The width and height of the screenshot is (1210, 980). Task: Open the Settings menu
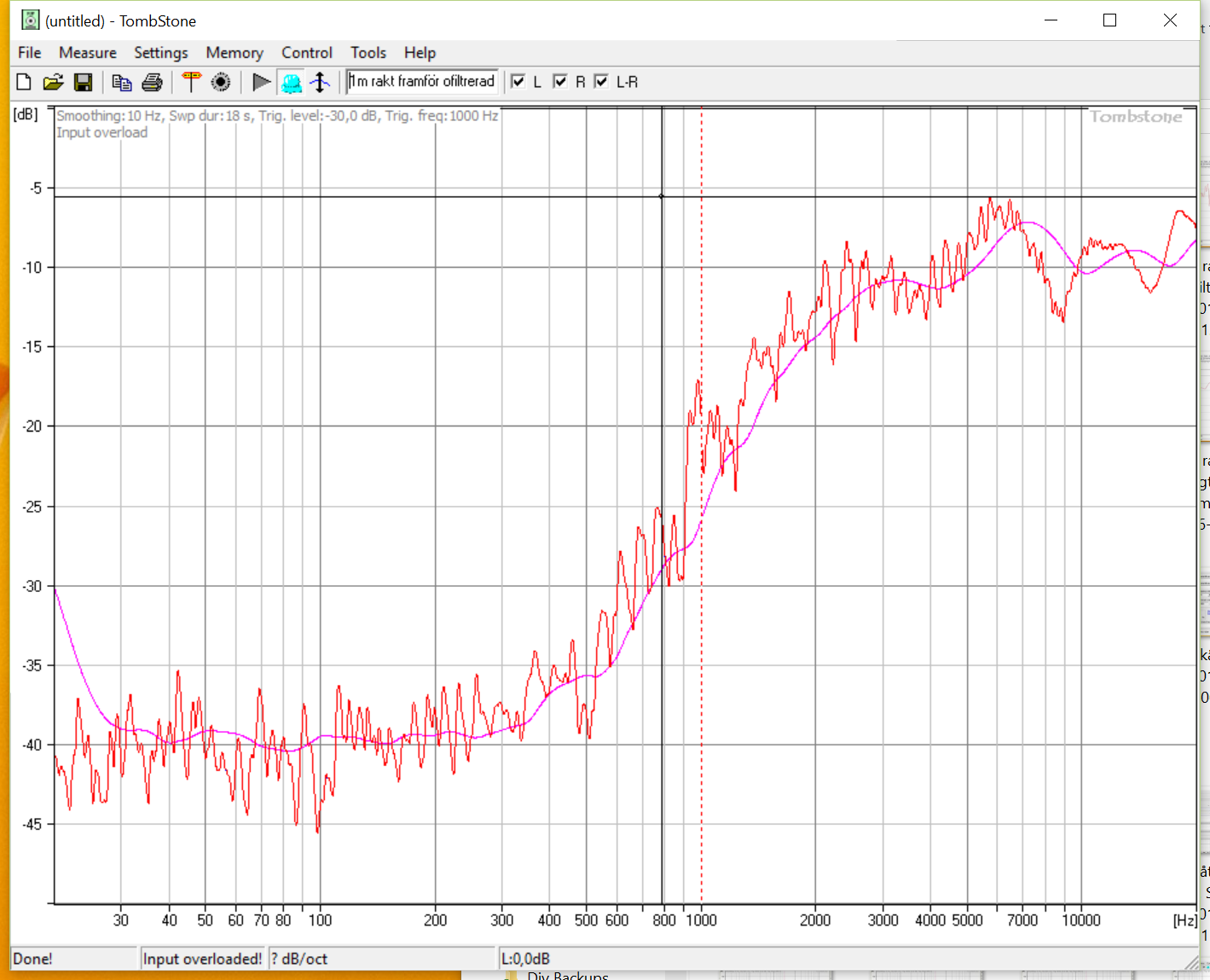[x=161, y=53]
